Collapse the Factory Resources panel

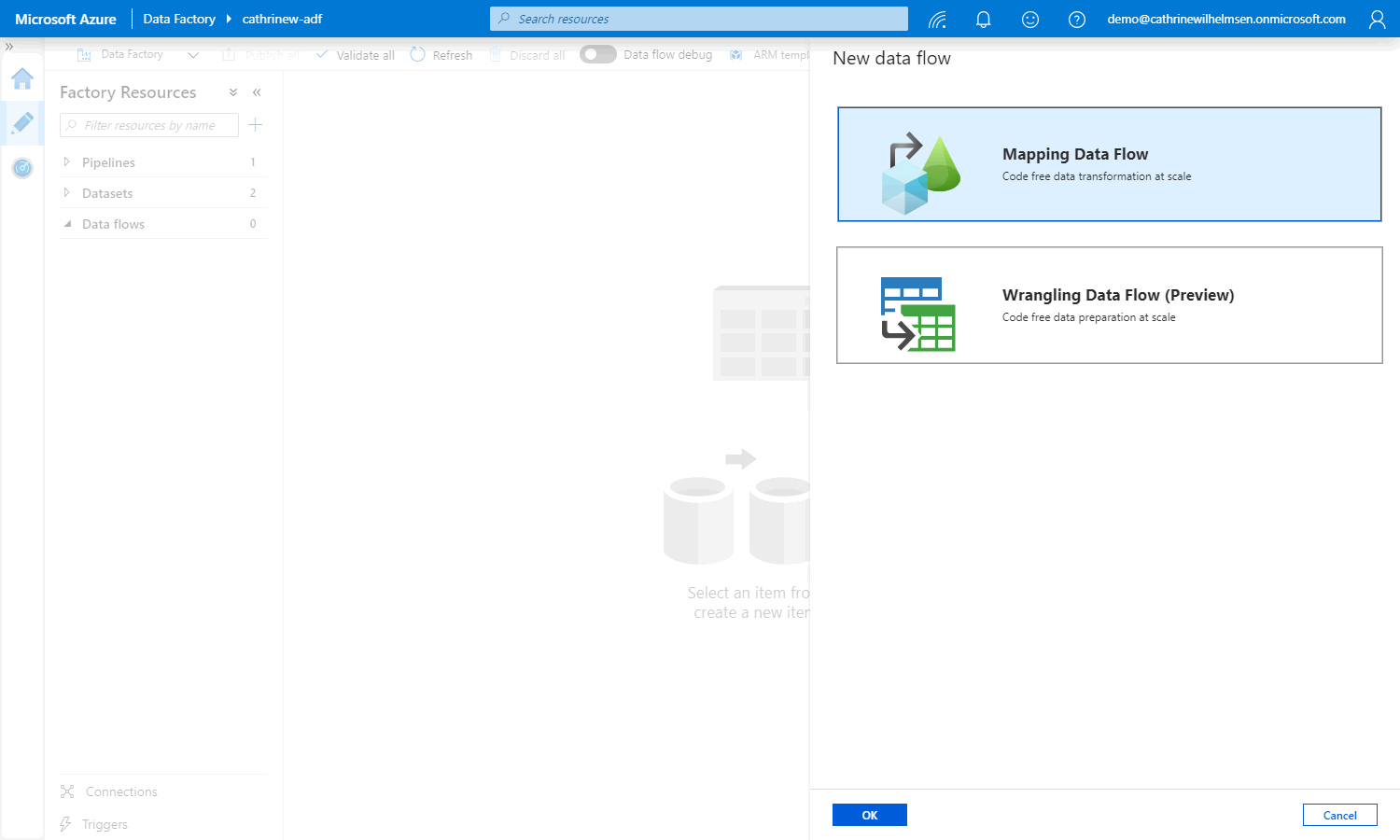click(x=257, y=92)
